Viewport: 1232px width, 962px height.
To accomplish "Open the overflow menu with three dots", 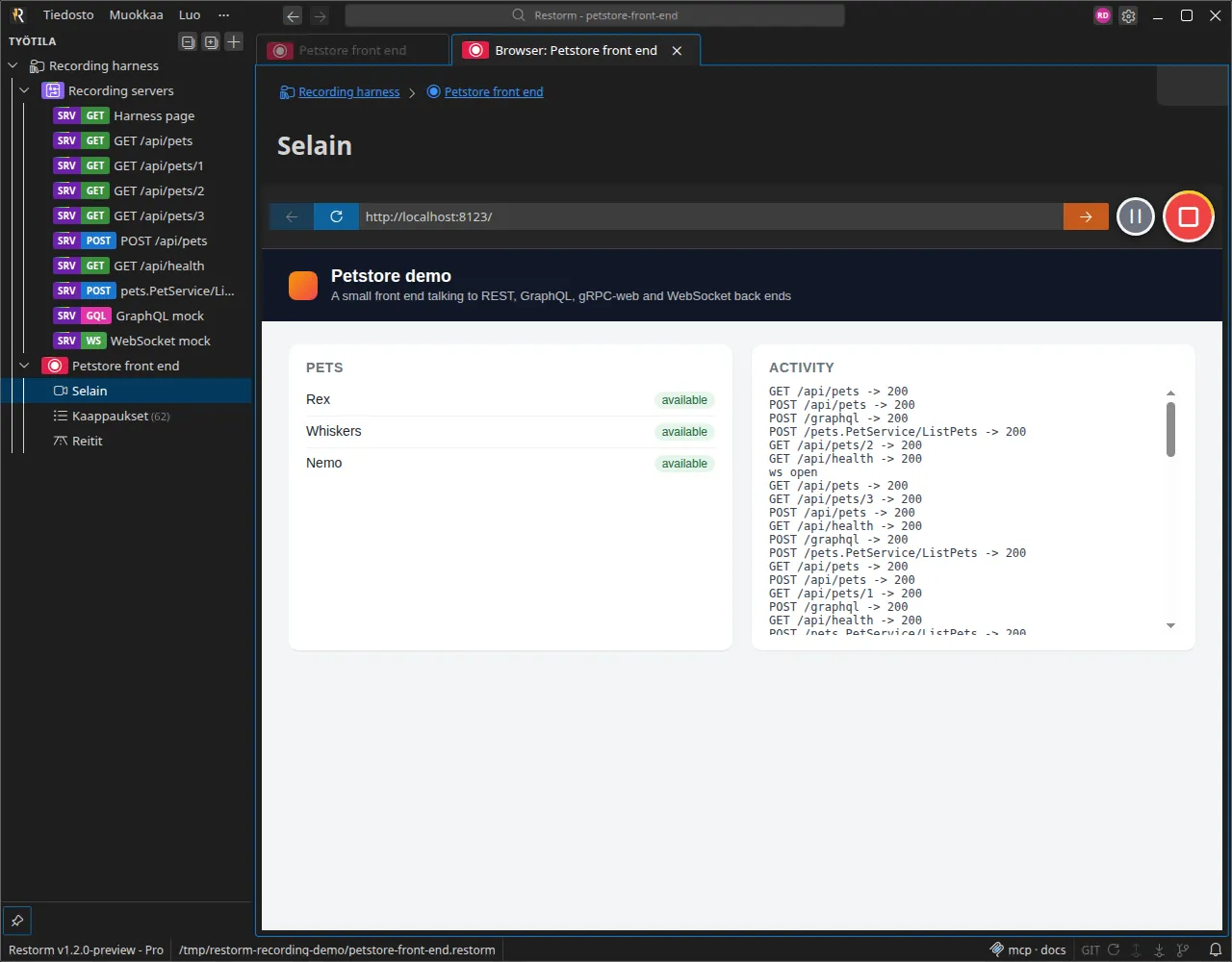I will (x=224, y=15).
